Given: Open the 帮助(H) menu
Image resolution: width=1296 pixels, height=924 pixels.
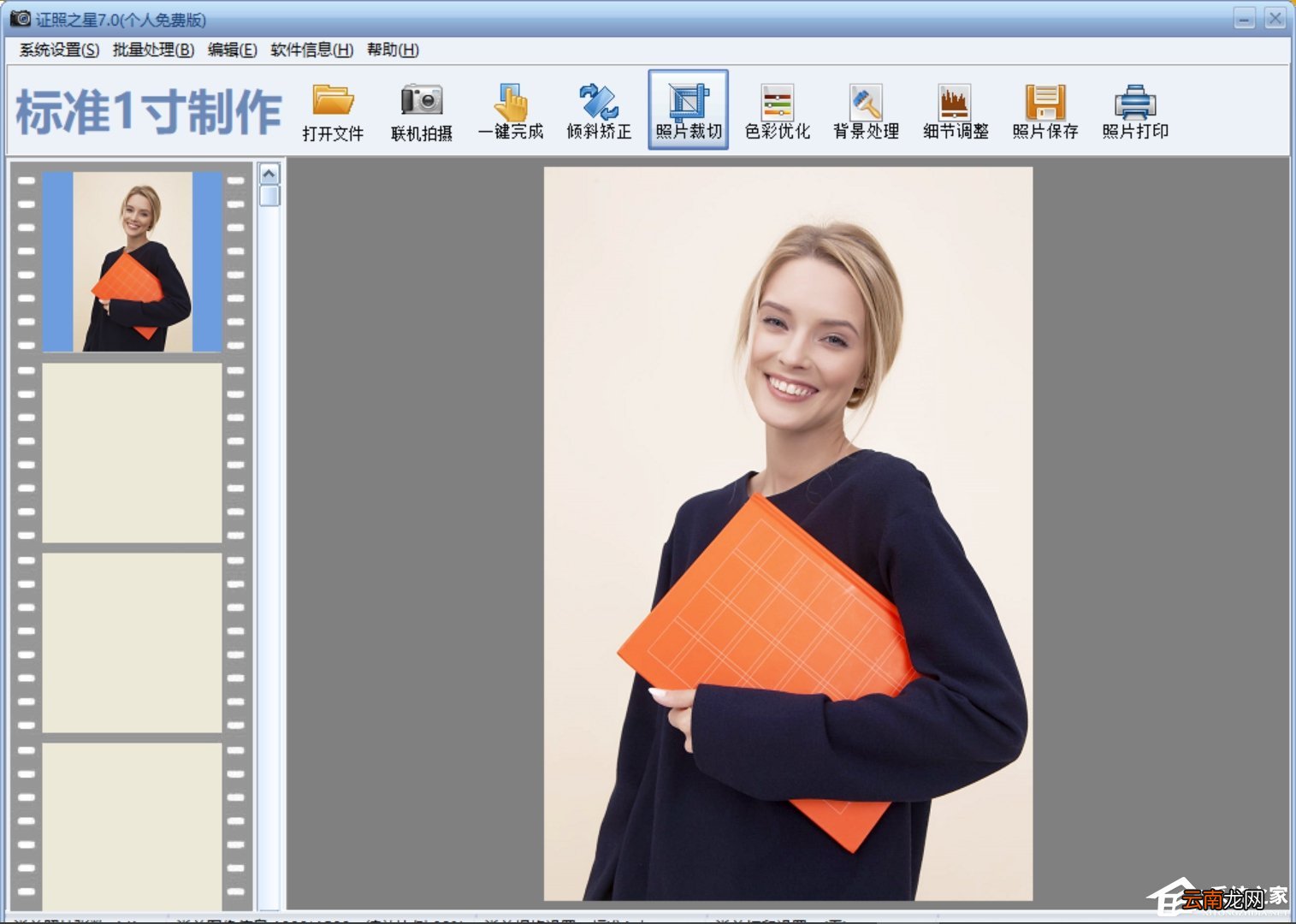Looking at the screenshot, I should pos(393,50).
